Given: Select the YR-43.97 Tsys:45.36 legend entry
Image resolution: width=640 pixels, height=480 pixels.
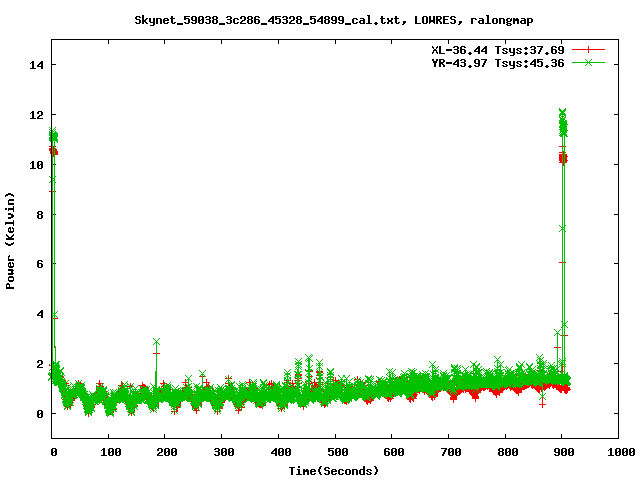Looking at the screenshot, I should point(498,63).
